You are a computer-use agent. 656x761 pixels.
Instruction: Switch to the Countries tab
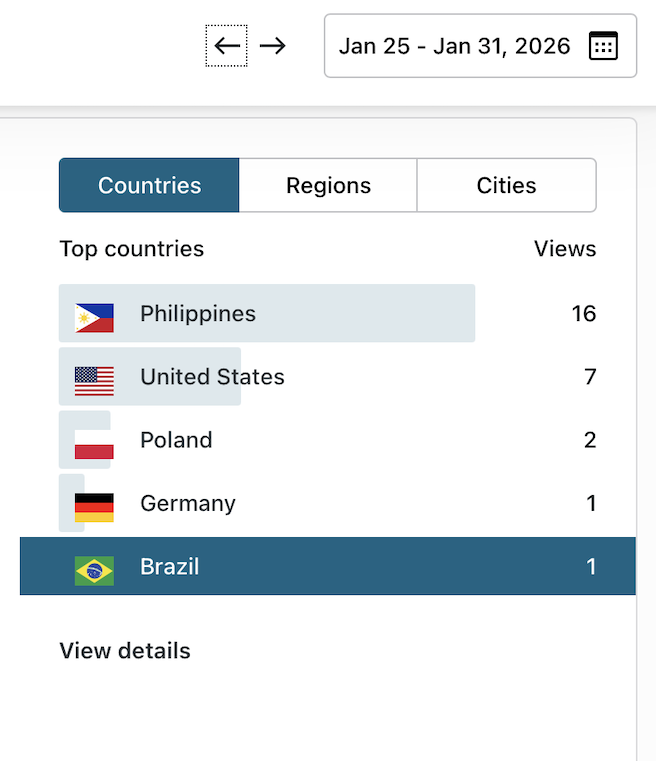coord(149,186)
